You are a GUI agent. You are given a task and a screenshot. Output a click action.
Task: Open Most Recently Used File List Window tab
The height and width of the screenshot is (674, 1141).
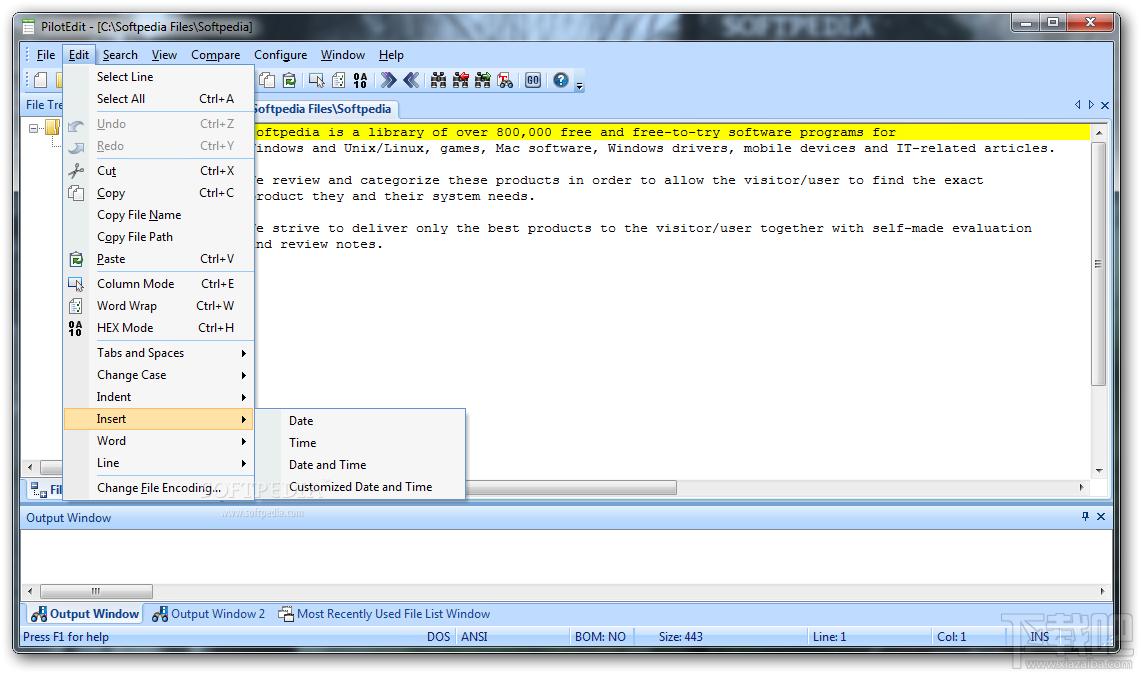tap(384, 614)
